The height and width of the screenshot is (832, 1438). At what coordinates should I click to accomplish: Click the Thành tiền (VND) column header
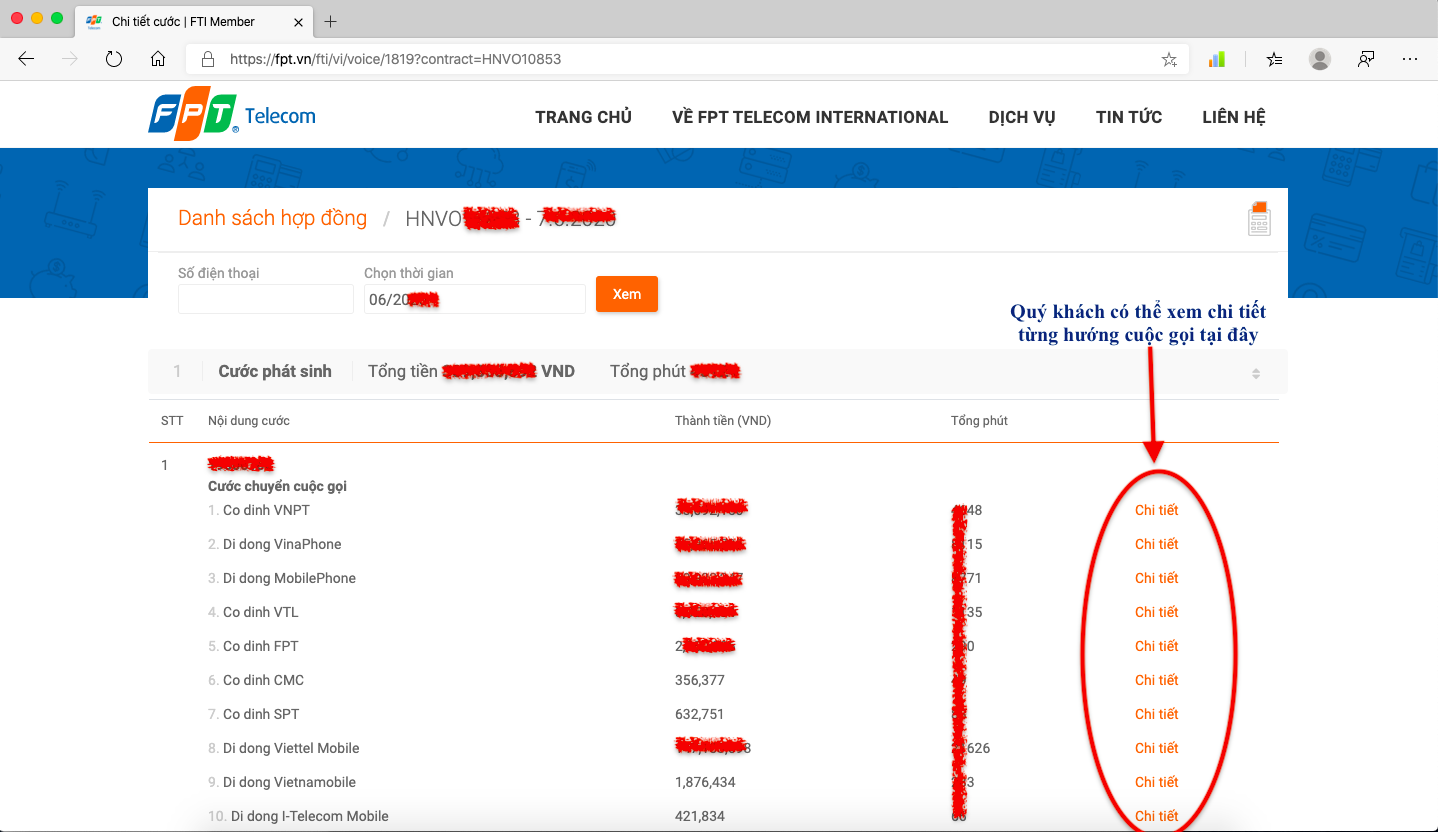pos(723,421)
